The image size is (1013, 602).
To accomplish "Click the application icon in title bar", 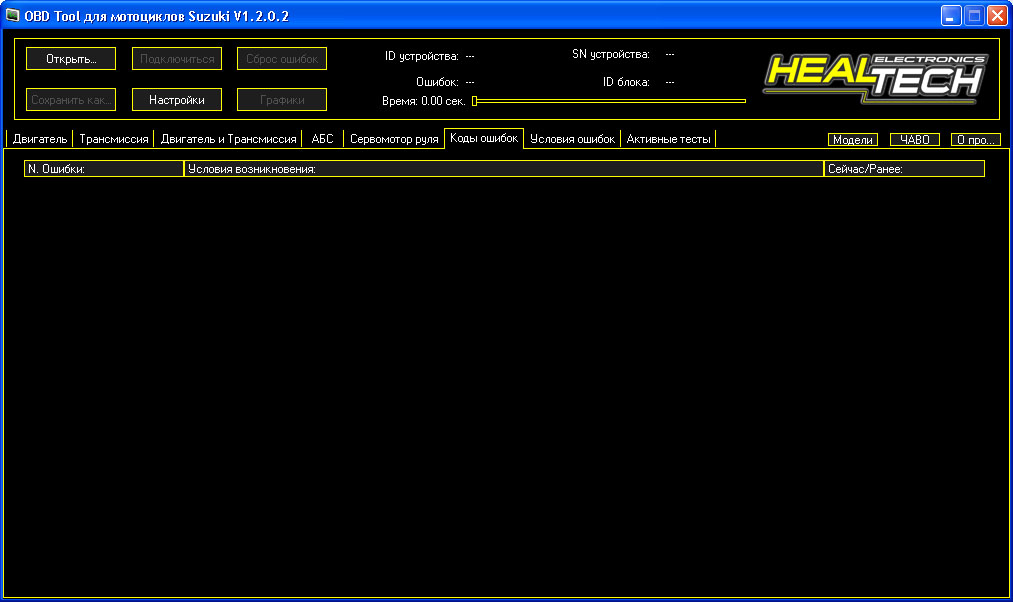I will (12, 15).
